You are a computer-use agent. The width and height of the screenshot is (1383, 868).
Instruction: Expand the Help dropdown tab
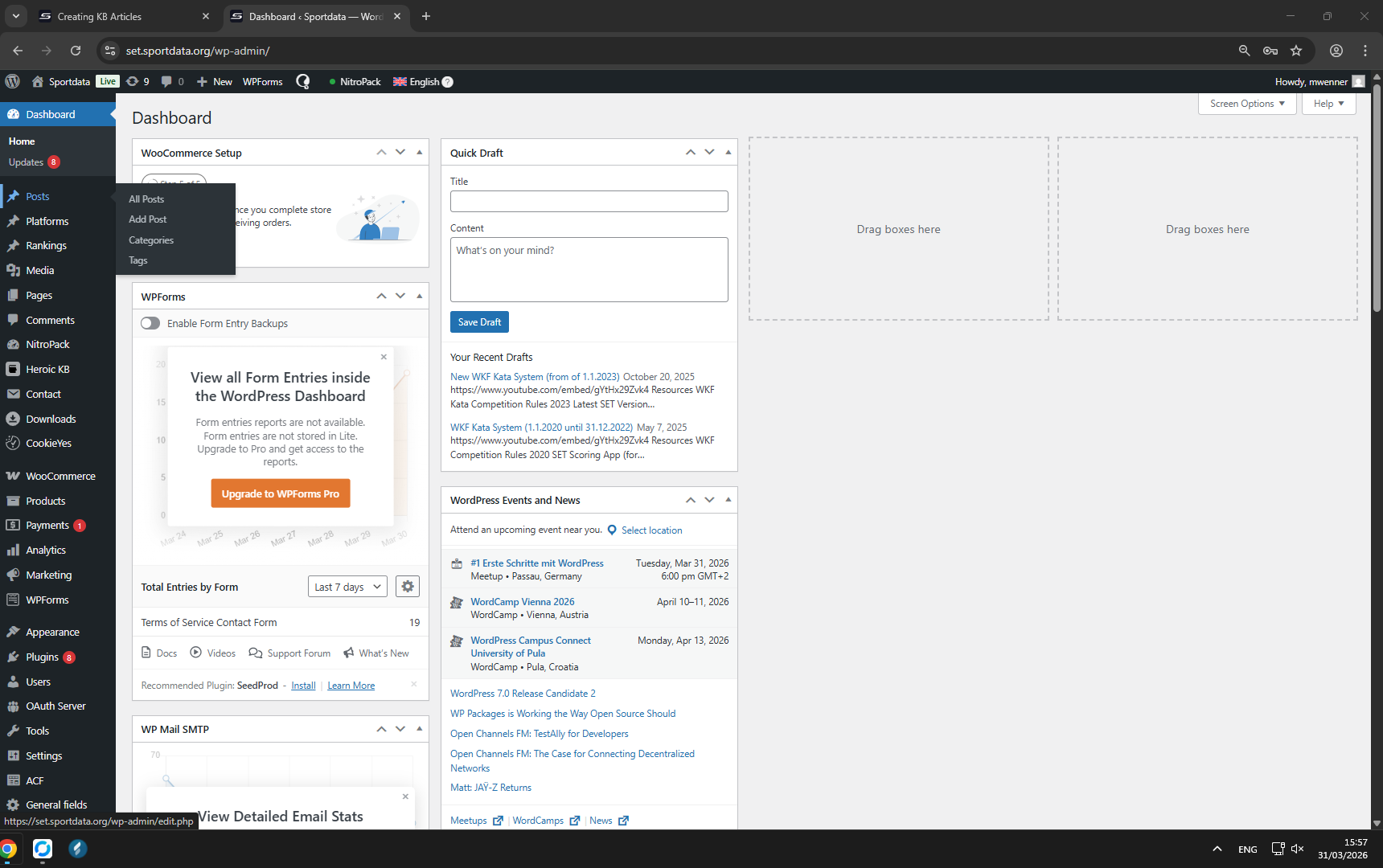[x=1328, y=104]
